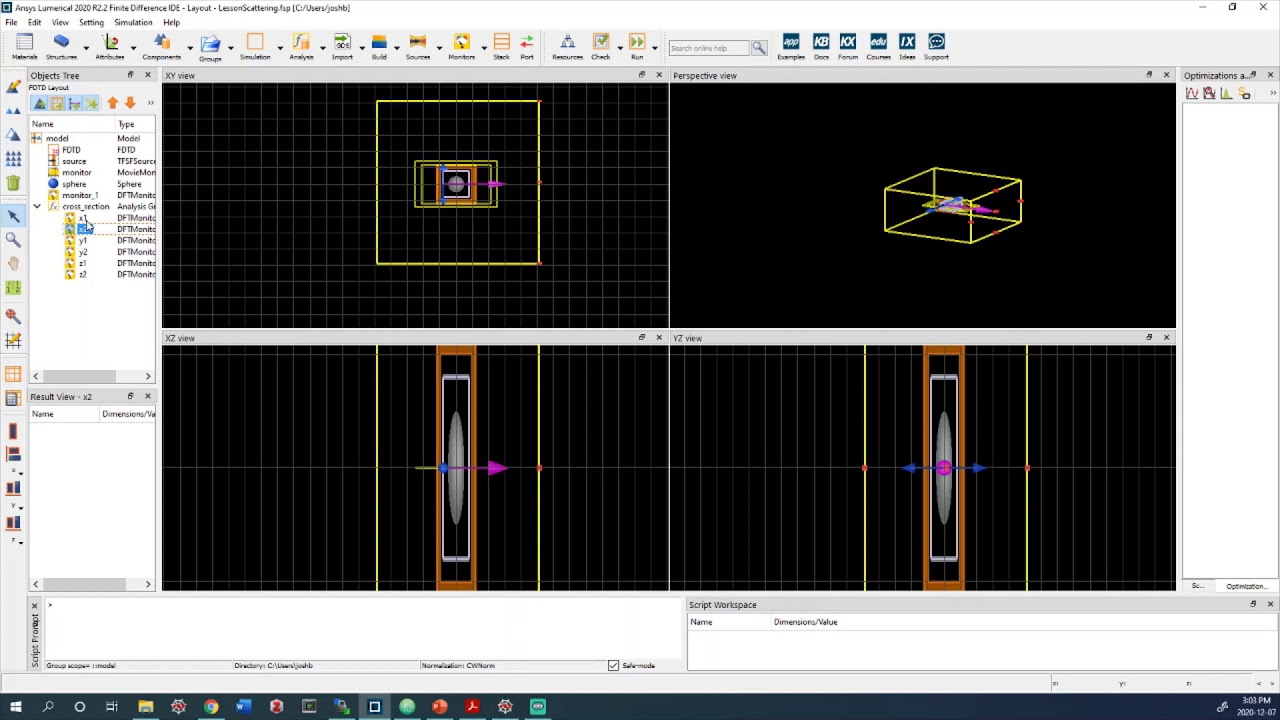Select the arrow Select tool

pos(13,216)
